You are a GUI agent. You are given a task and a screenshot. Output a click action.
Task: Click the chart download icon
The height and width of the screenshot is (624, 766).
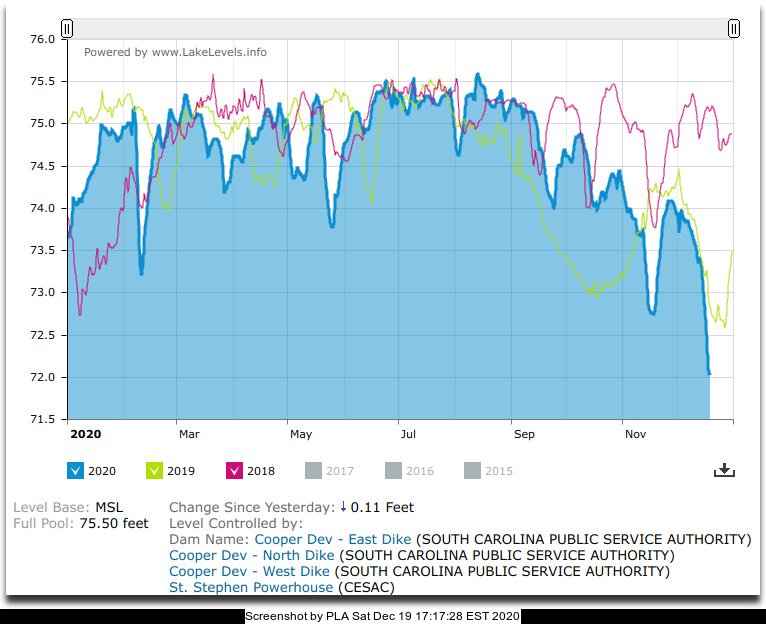coord(724,470)
